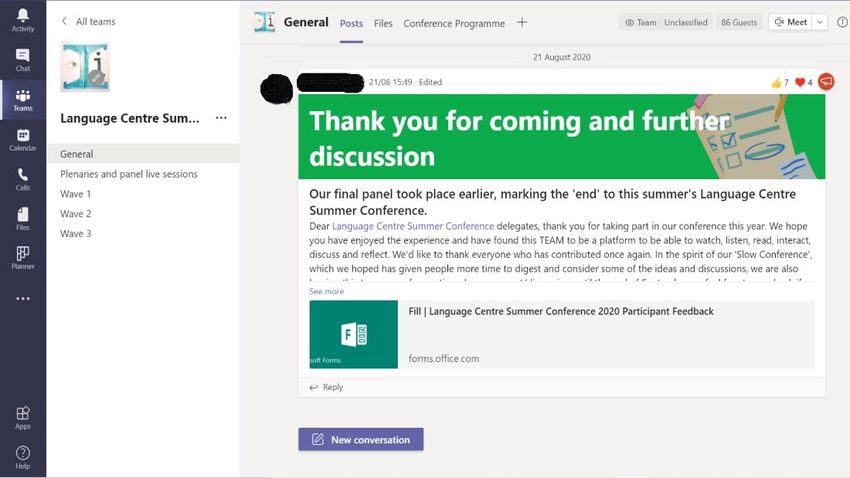This screenshot has width=850, height=478.
Task: Open channel info icon at top right
Action: click(x=842, y=22)
